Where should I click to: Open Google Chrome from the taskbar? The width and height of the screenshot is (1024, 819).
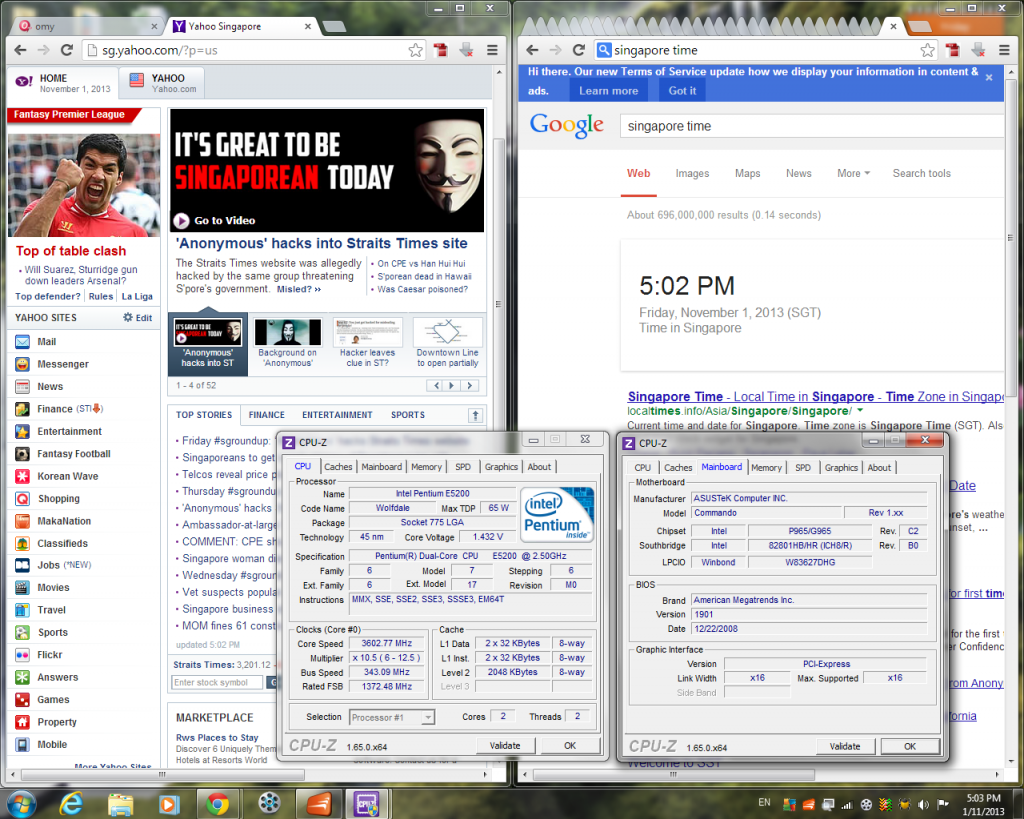(218, 802)
